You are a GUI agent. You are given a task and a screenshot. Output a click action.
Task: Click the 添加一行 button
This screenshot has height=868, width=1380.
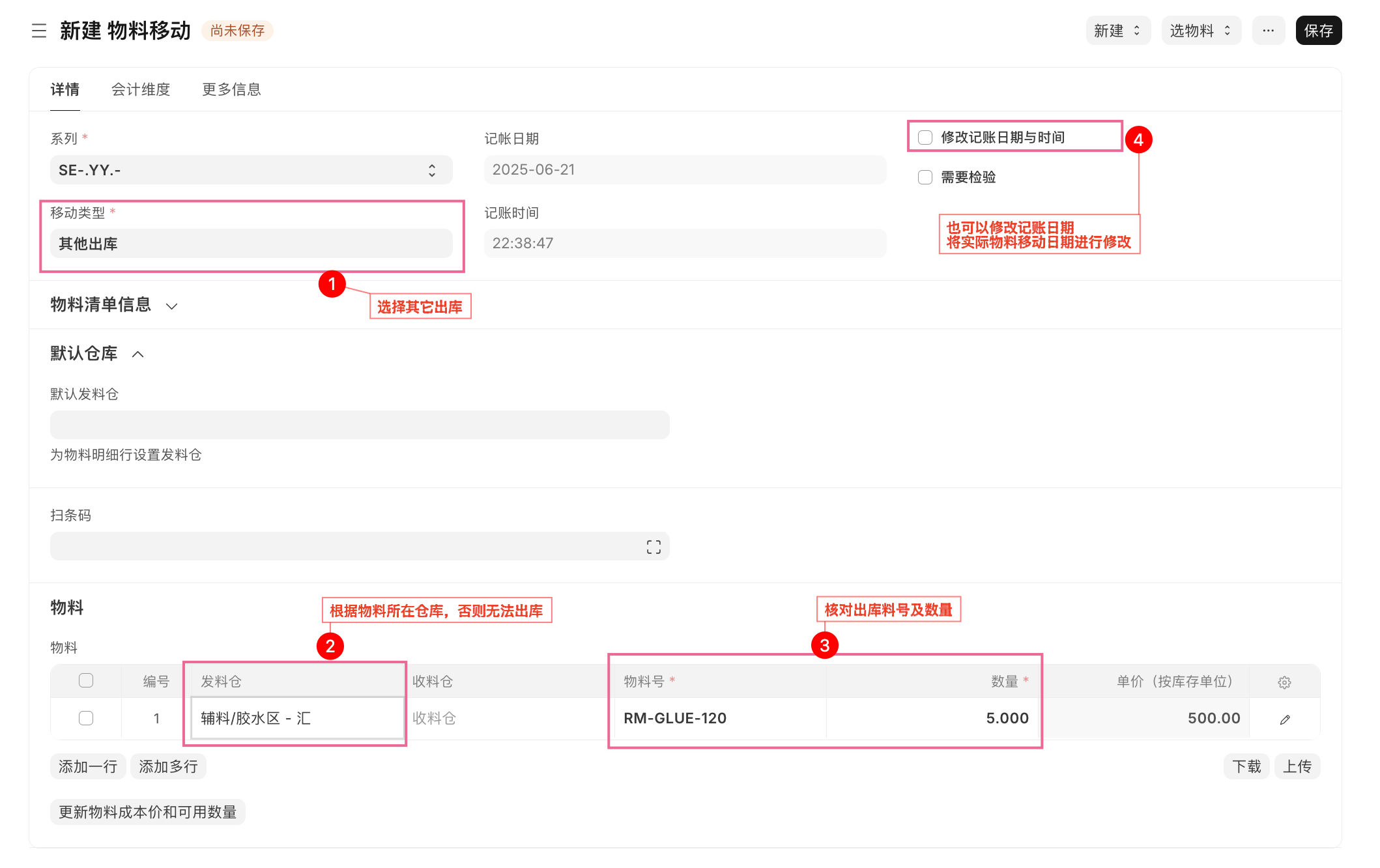(88, 766)
